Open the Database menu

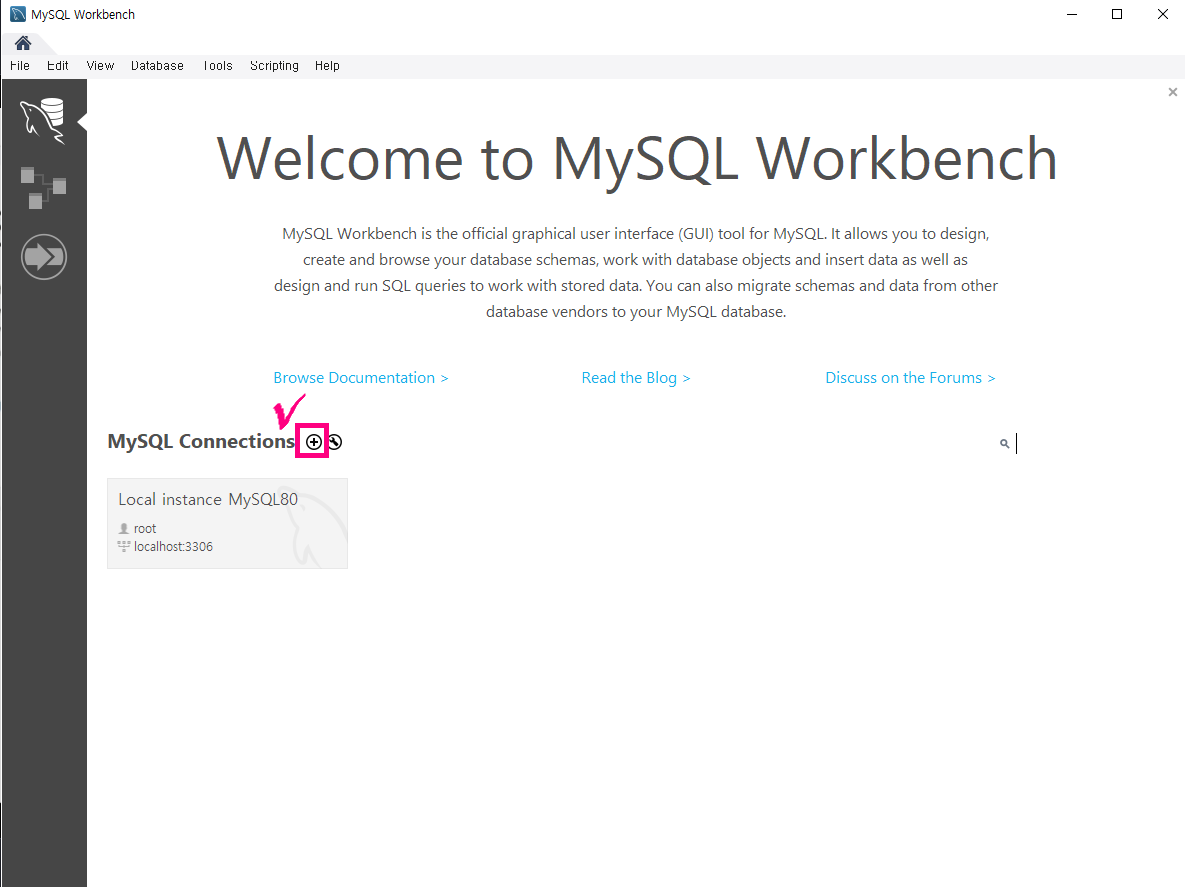click(157, 66)
